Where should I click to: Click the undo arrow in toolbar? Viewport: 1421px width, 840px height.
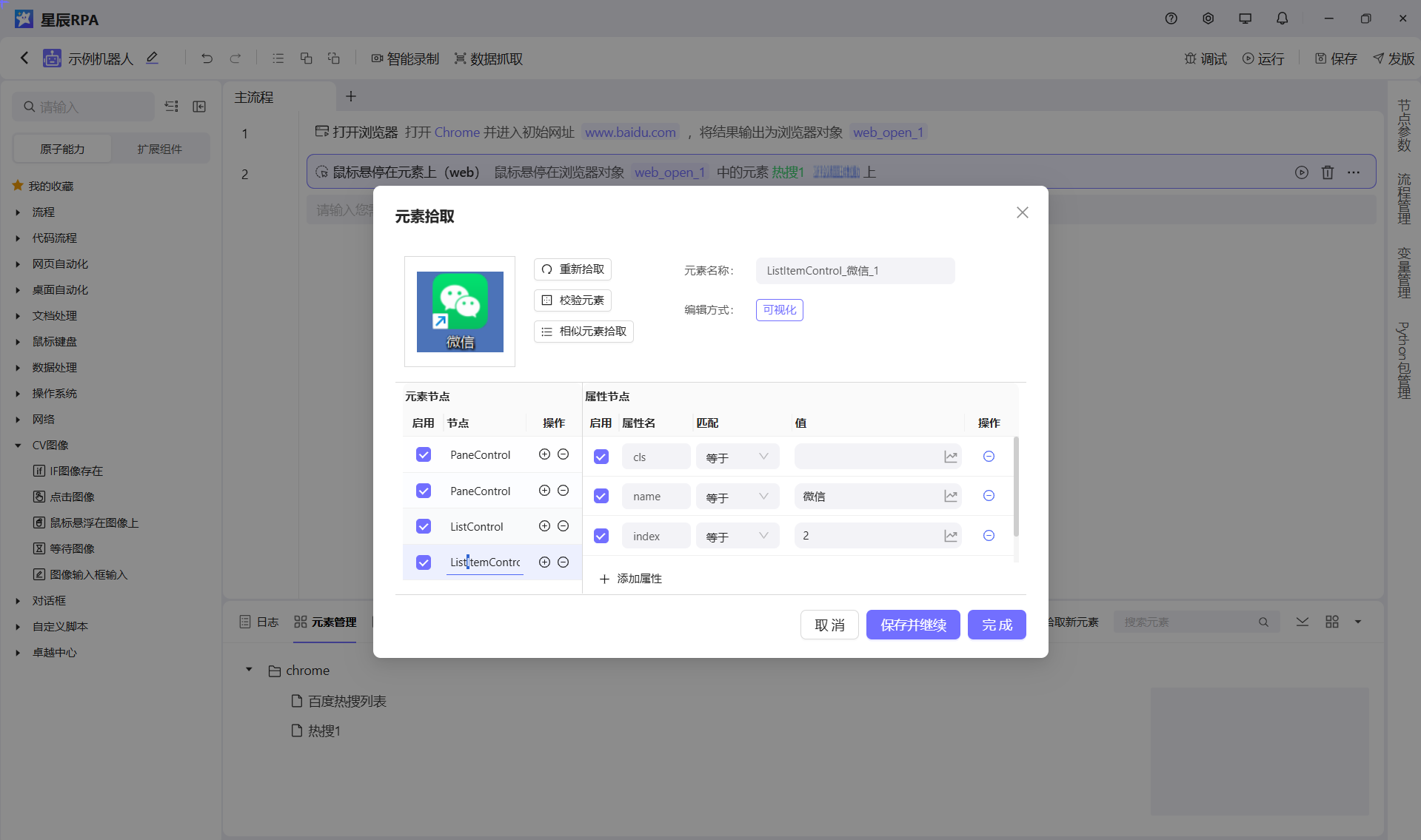pyautogui.click(x=207, y=58)
